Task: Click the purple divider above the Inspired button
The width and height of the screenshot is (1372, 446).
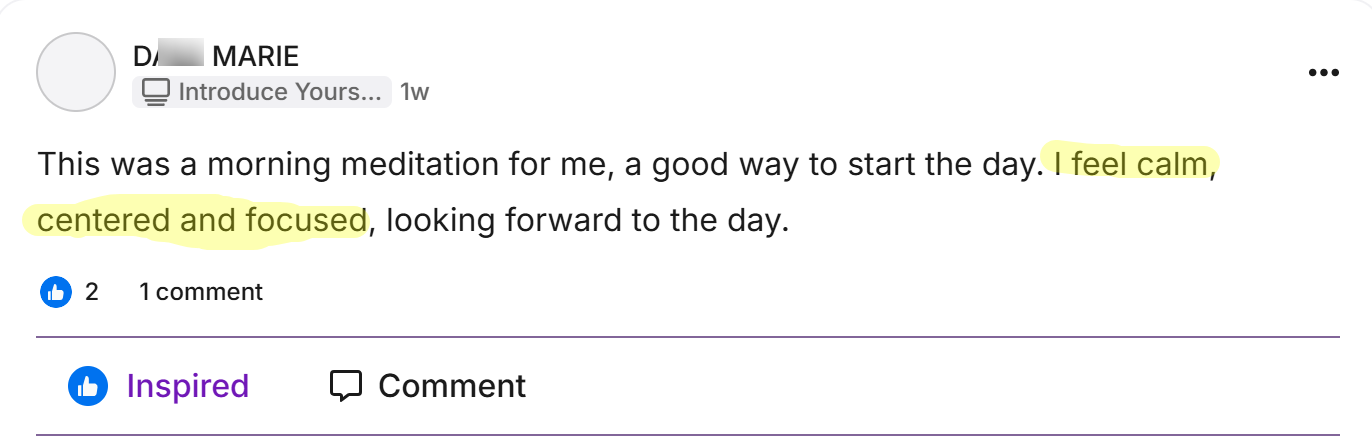Action: (688, 337)
